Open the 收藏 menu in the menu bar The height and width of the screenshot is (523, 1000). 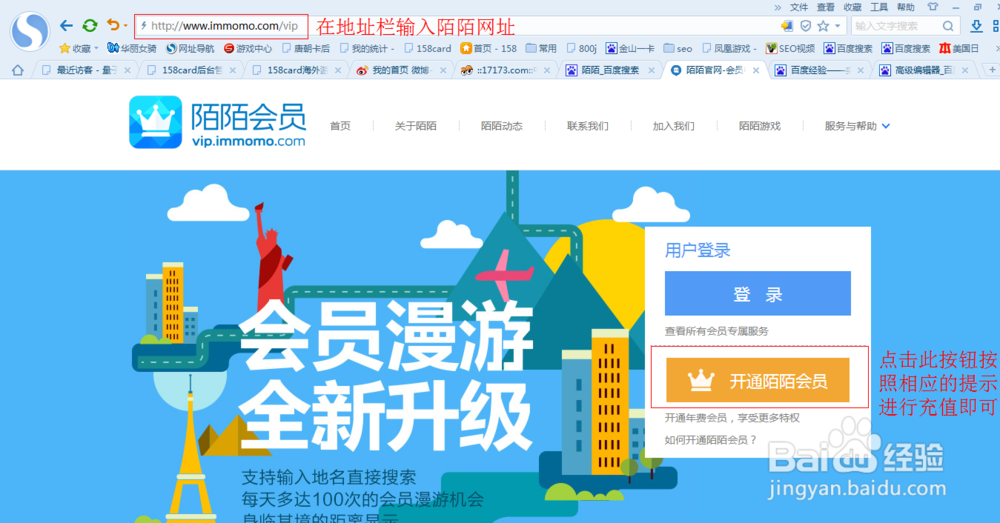point(852,7)
